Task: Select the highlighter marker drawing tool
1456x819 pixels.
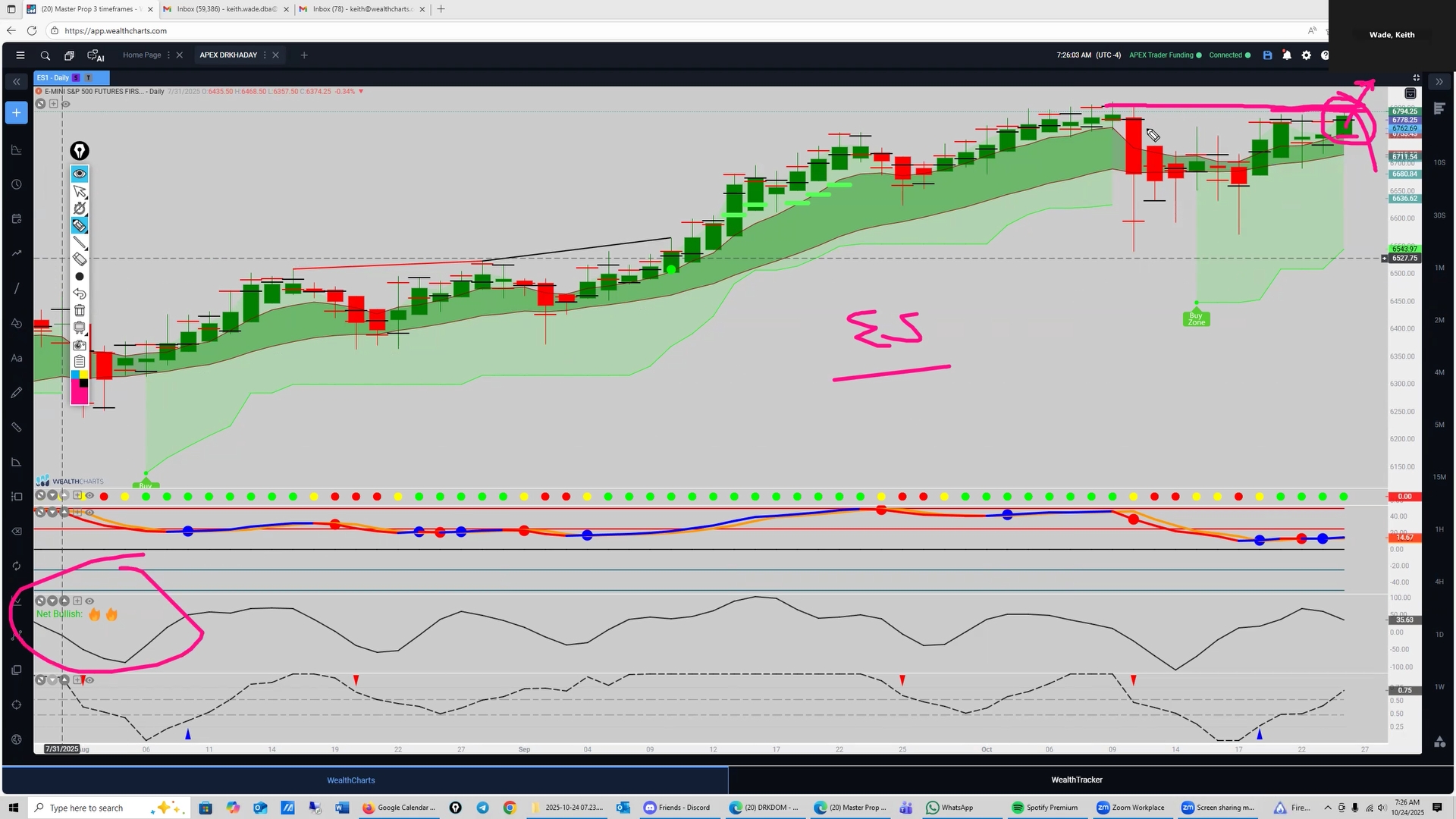Action: click(x=80, y=225)
